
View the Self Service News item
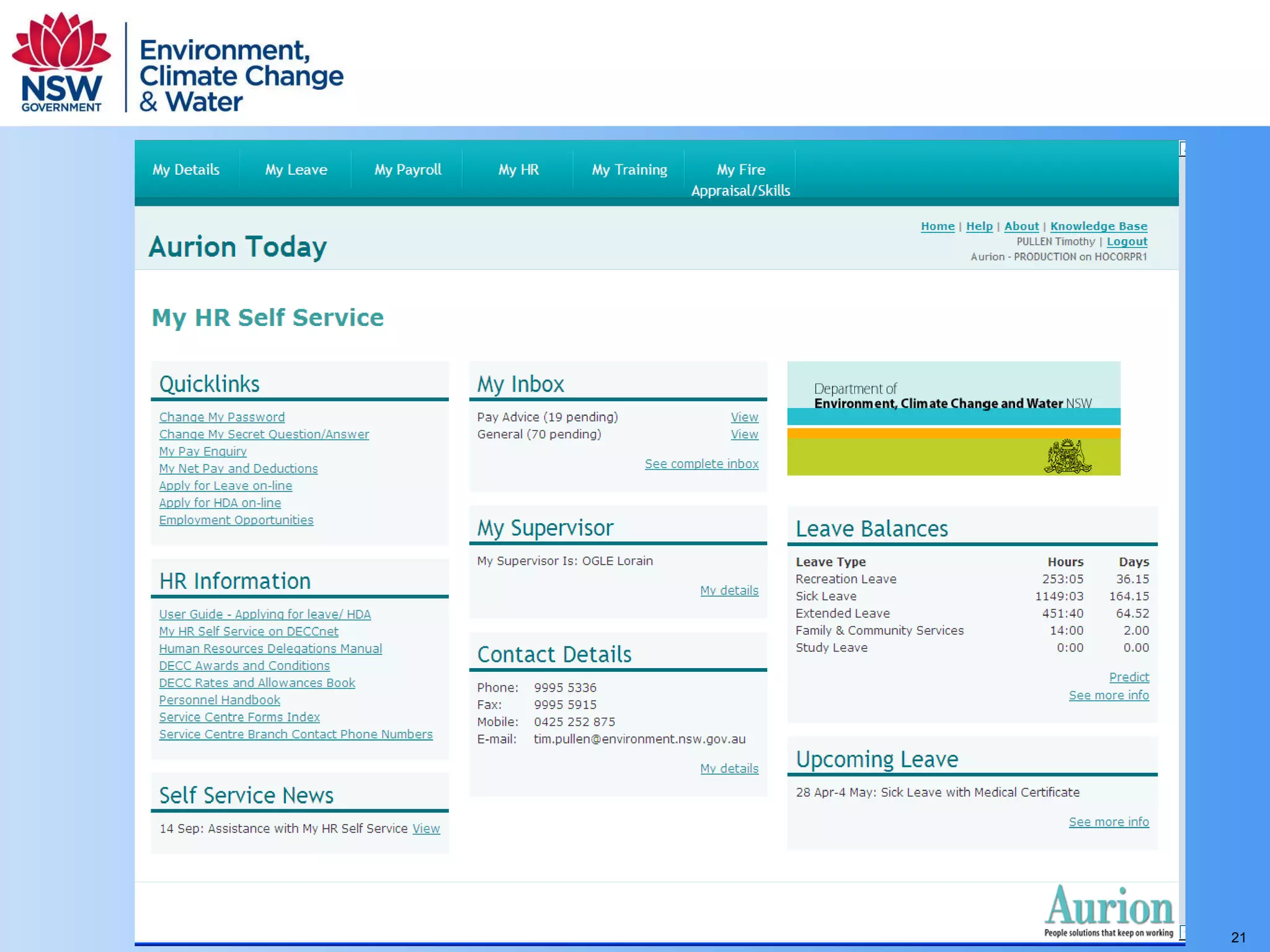(x=426, y=829)
